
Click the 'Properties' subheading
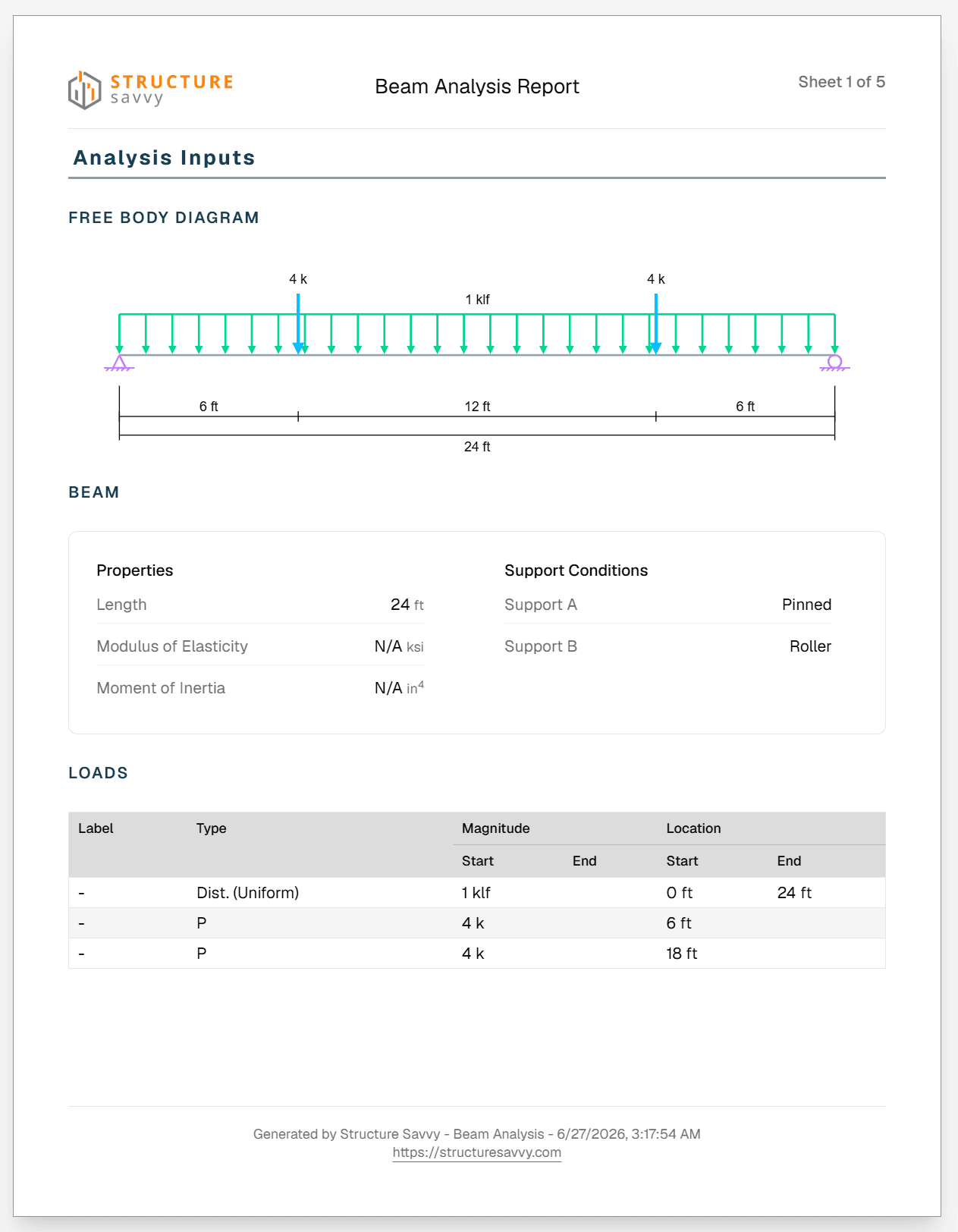(x=135, y=570)
